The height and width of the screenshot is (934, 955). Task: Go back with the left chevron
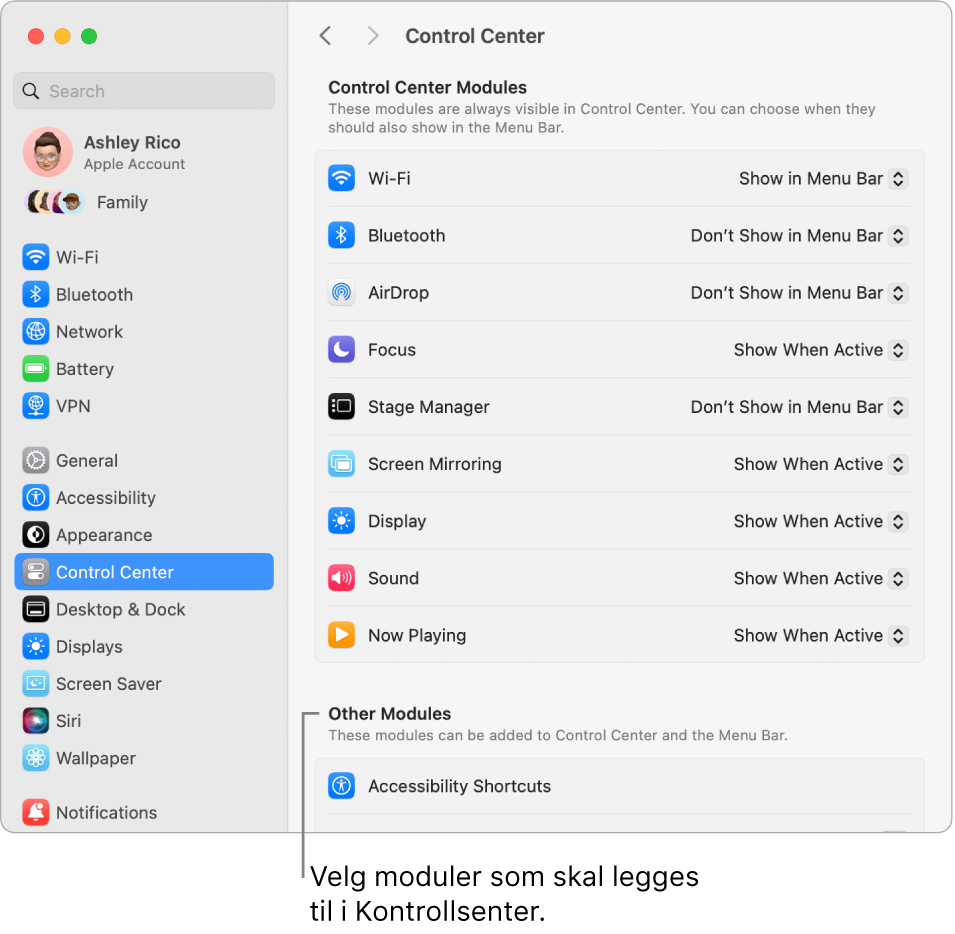point(325,35)
